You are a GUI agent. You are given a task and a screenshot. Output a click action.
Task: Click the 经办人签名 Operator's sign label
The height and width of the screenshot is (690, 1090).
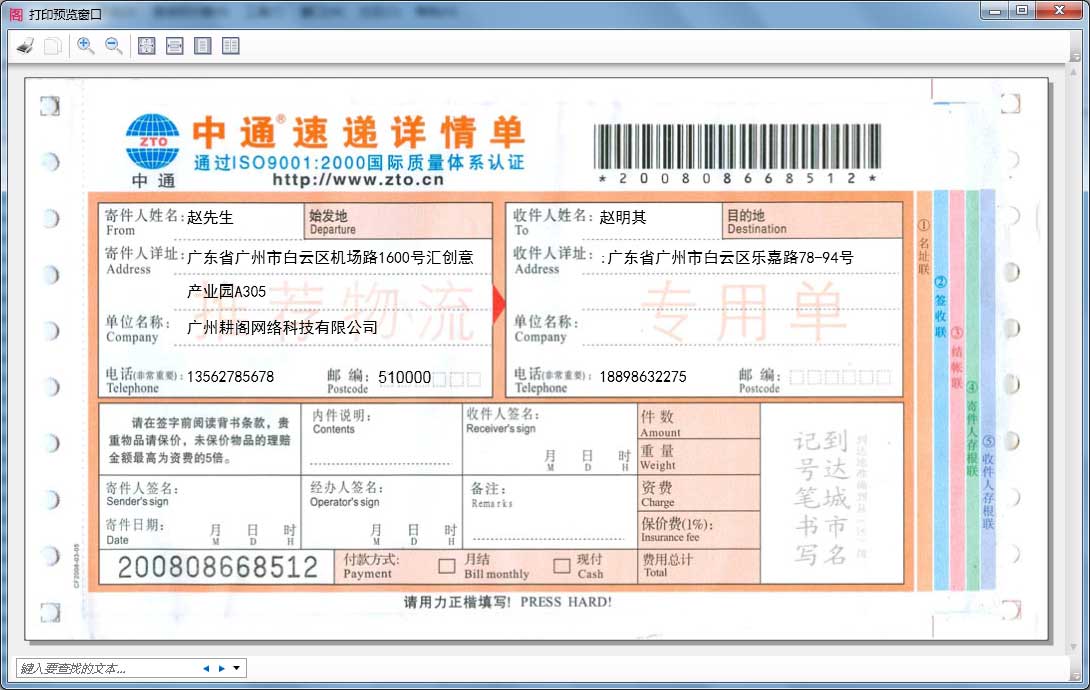[347, 494]
